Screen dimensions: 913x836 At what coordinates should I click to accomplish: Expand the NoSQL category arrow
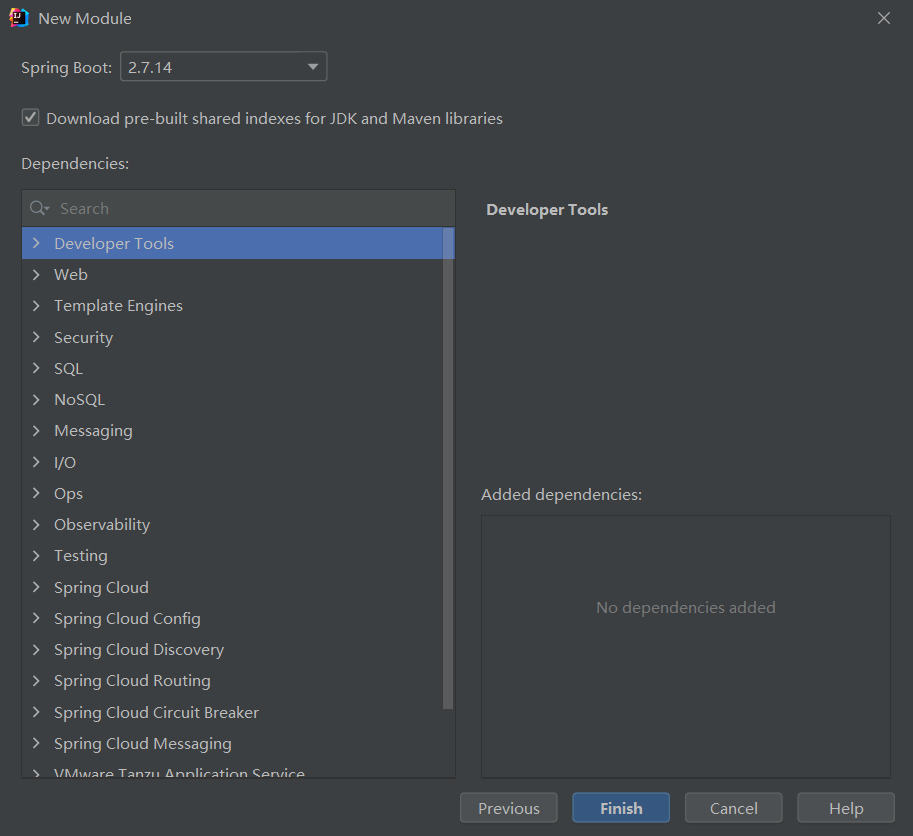(36, 399)
